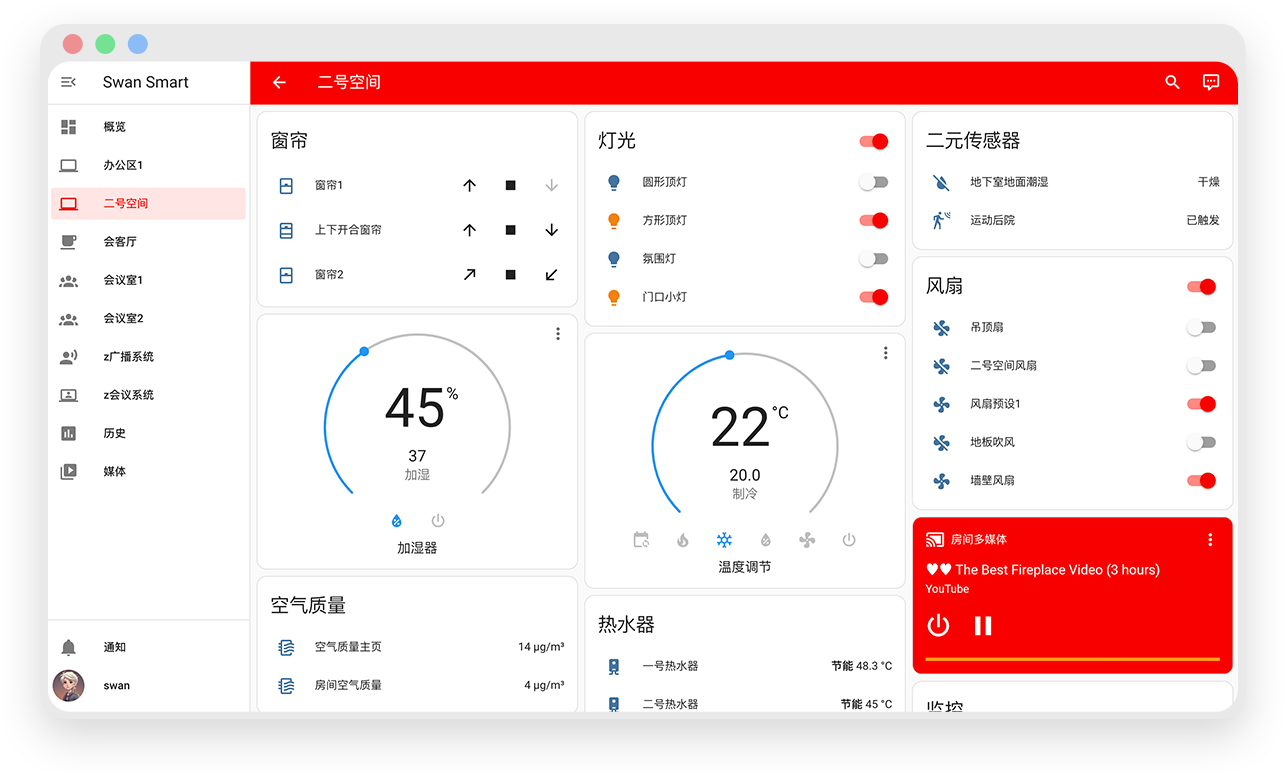Pause the fireplace video playback
The height and width of the screenshot is (775, 1285).
click(983, 626)
